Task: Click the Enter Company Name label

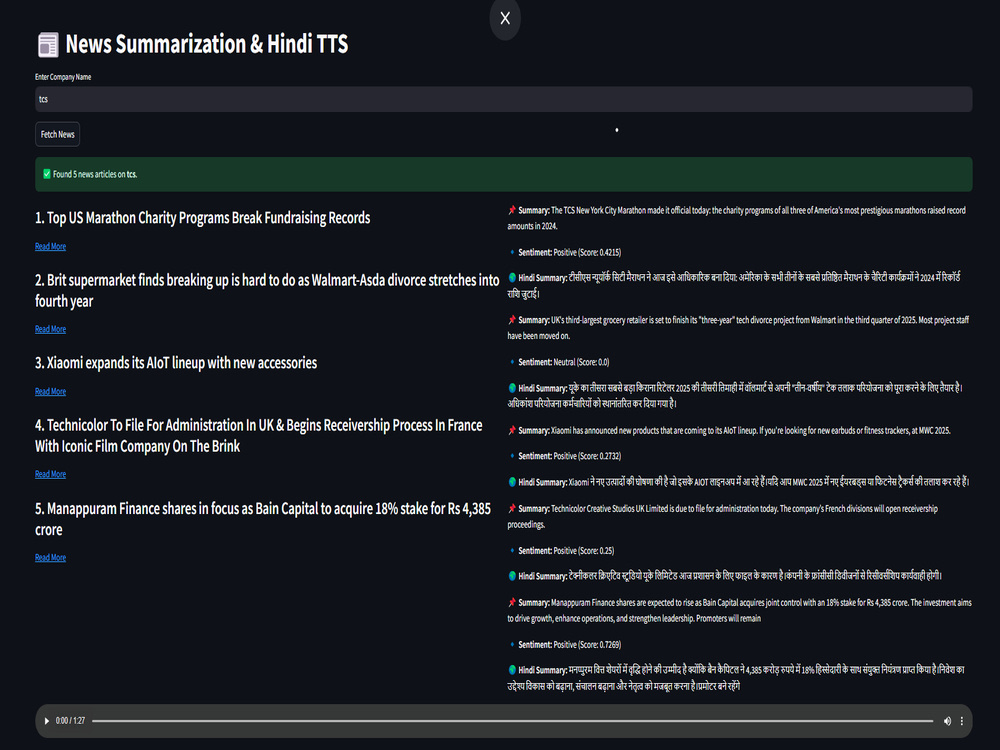Action: (63, 77)
